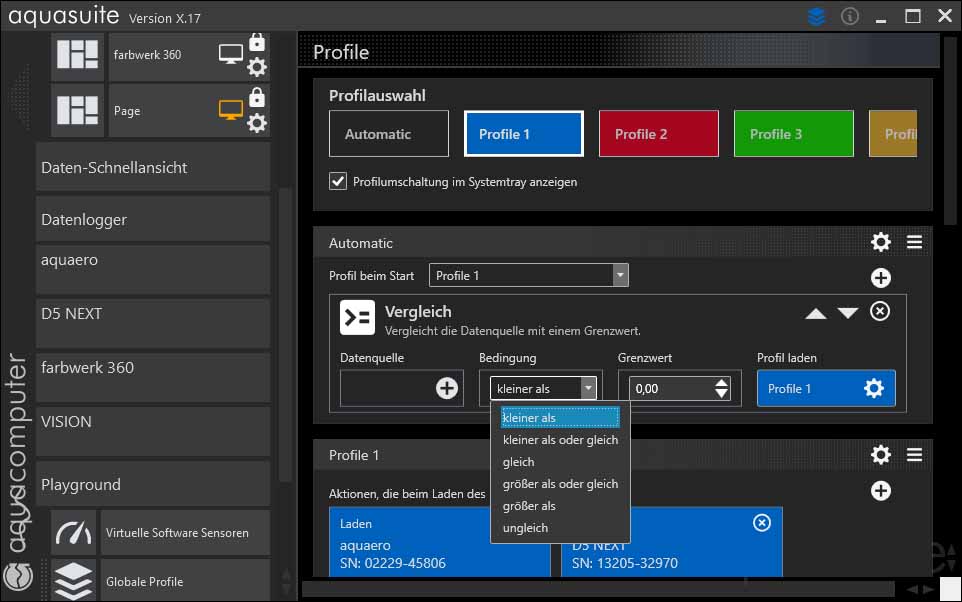Click the monitor icon beside farbwerk 360 page
Viewport: 962px width, 602px height.
pos(231,54)
